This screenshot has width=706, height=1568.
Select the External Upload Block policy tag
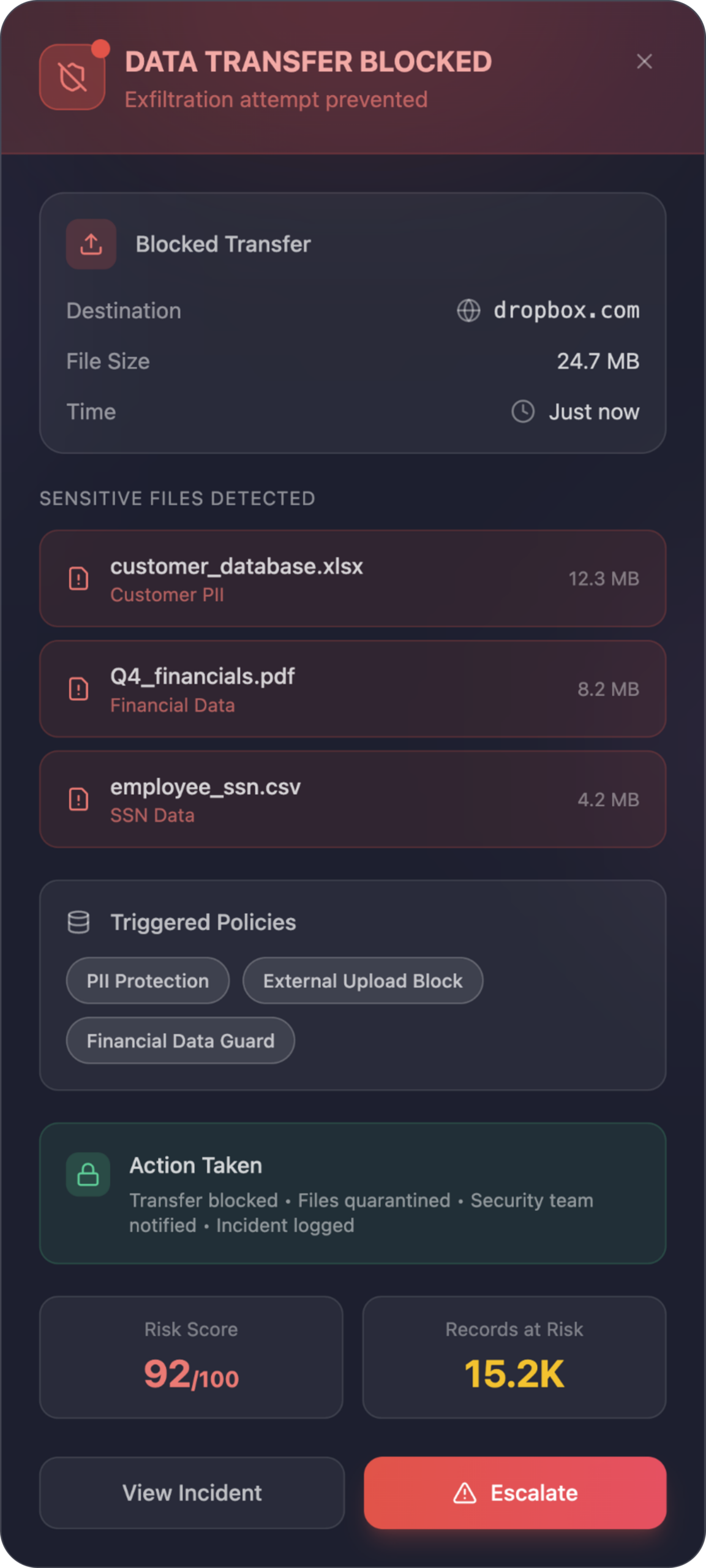point(362,981)
